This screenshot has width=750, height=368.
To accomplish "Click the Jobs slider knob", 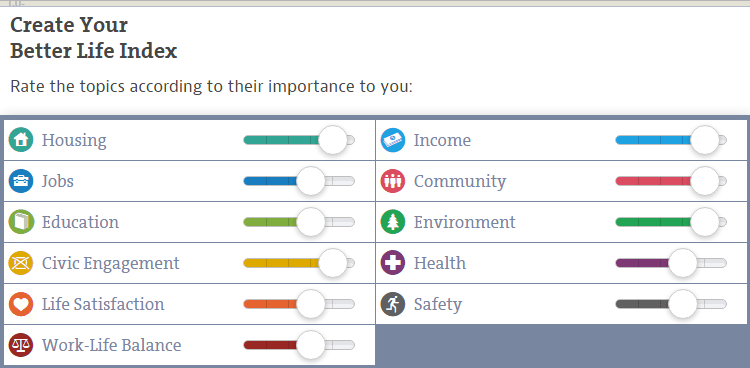I will [x=311, y=181].
